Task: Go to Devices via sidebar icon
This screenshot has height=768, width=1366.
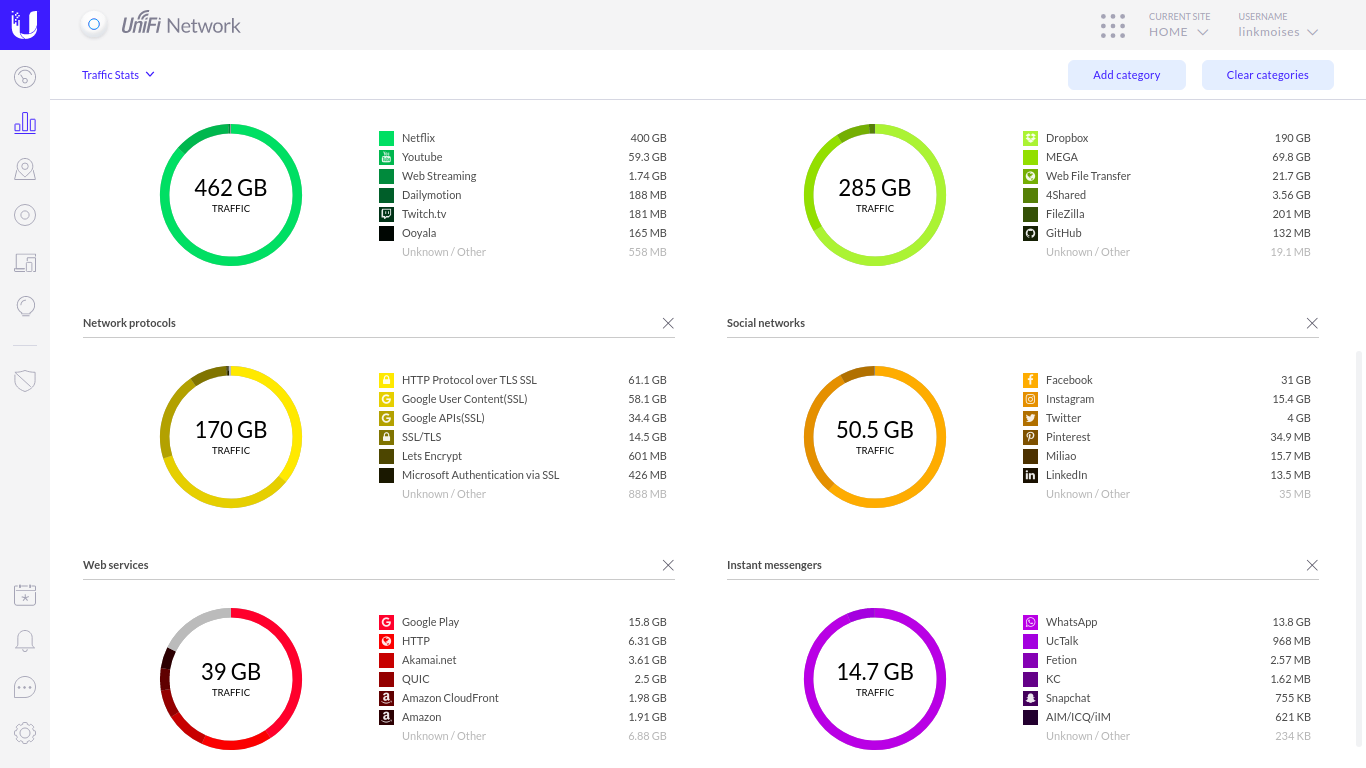Action: click(x=25, y=215)
